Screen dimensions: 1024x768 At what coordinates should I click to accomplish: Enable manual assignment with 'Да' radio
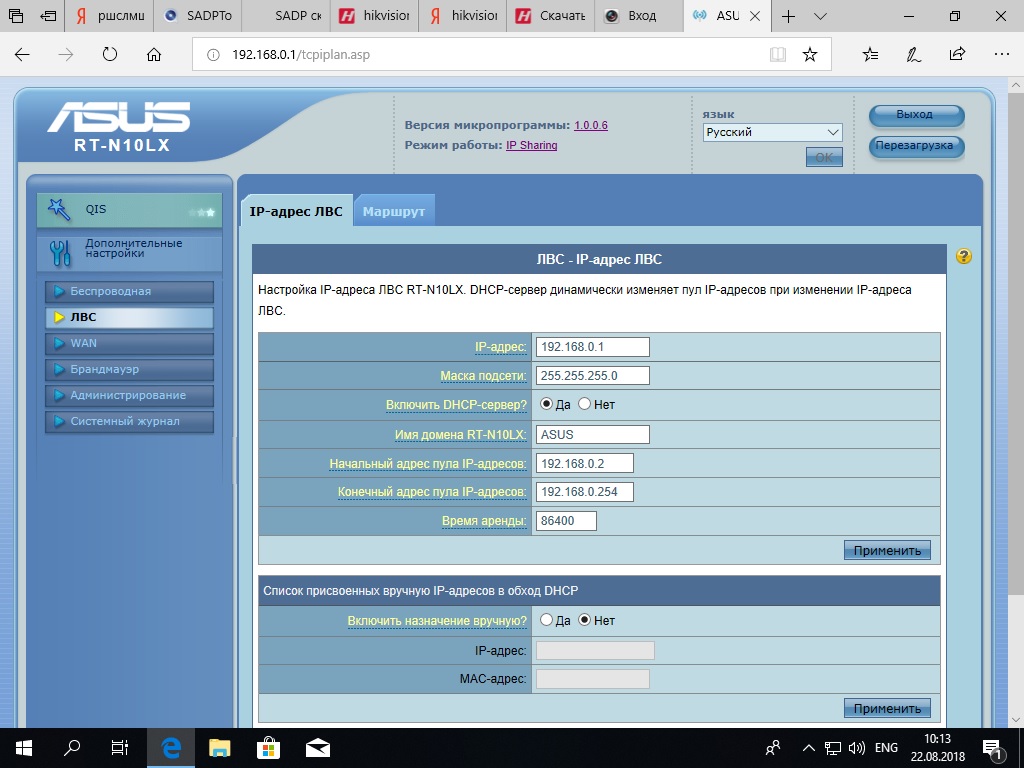[547, 620]
